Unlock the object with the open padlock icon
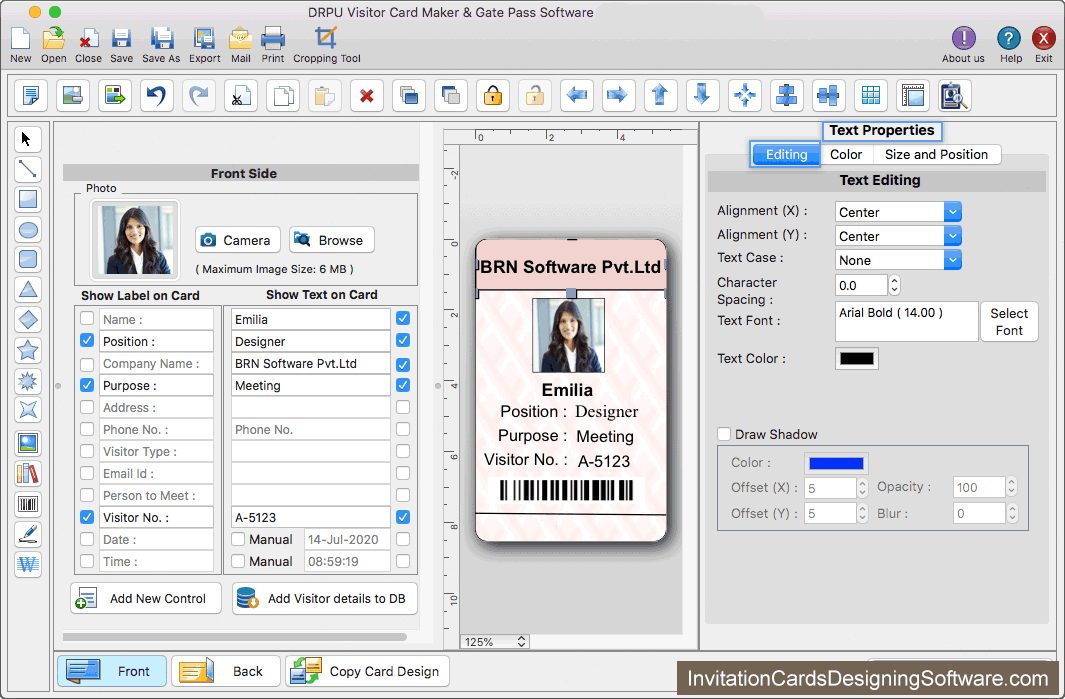This screenshot has height=699, width=1065. (x=535, y=96)
